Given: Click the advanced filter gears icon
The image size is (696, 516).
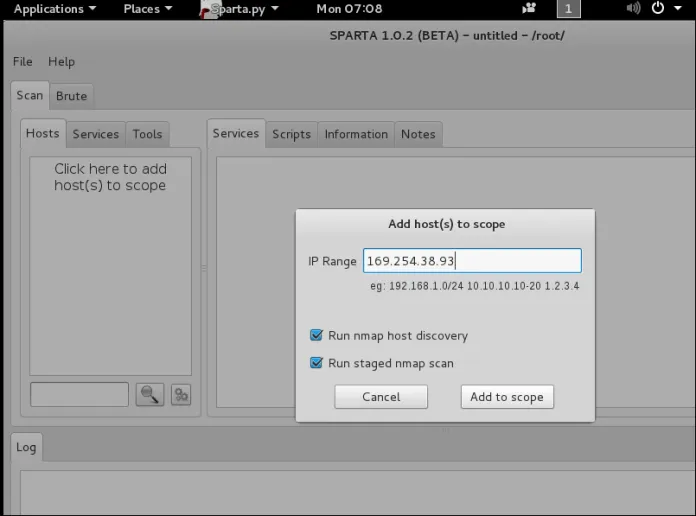Looking at the screenshot, I should (x=181, y=395).
